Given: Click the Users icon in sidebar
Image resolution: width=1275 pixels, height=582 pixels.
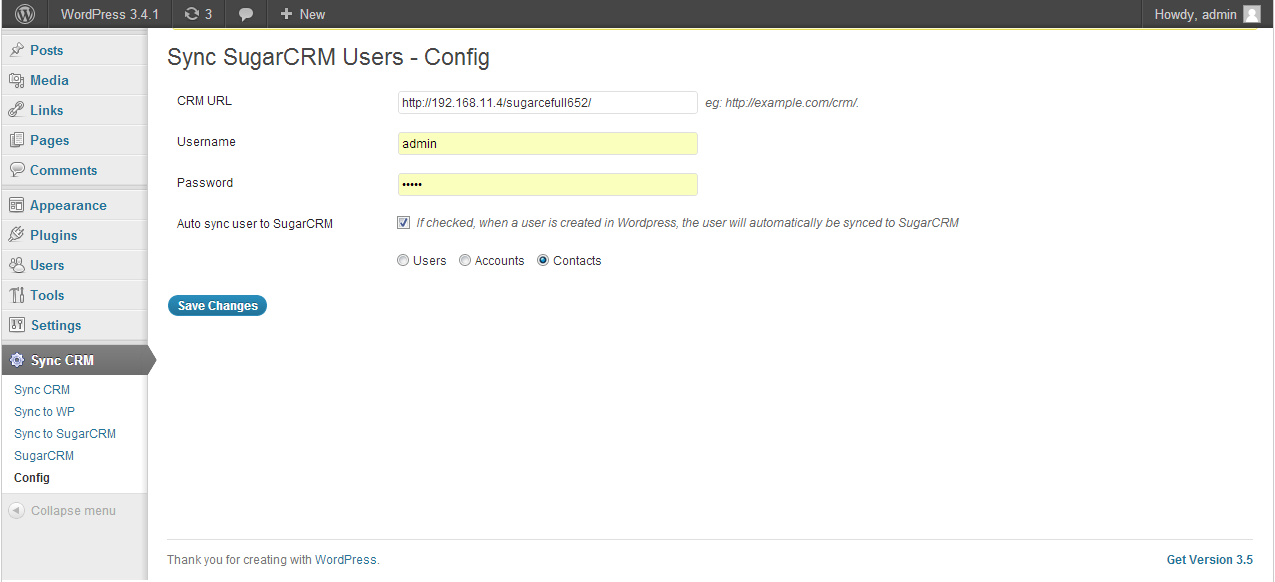Looking at the screenshot, I should click(16, 265).
